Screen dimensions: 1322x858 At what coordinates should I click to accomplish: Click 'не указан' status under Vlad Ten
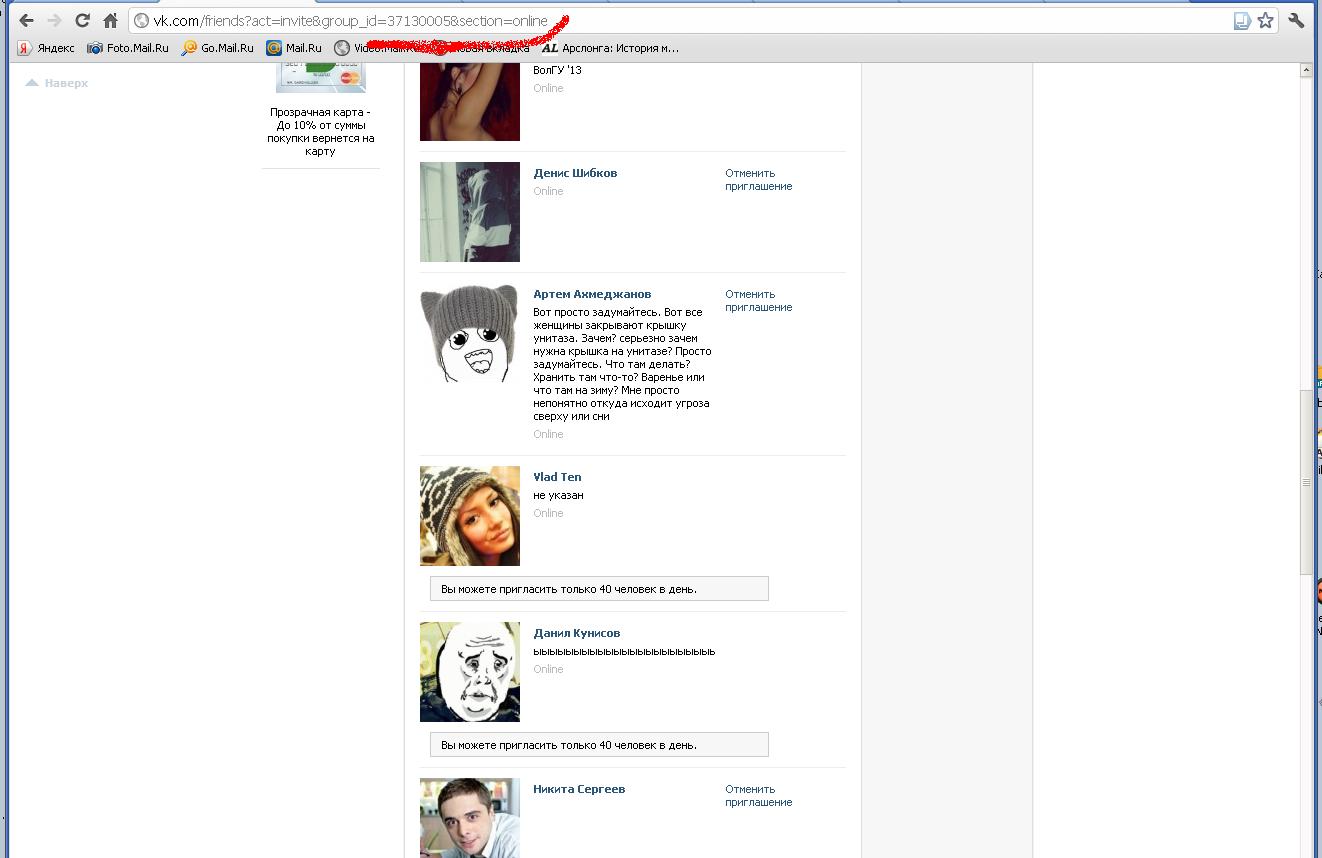click(558, 495)
